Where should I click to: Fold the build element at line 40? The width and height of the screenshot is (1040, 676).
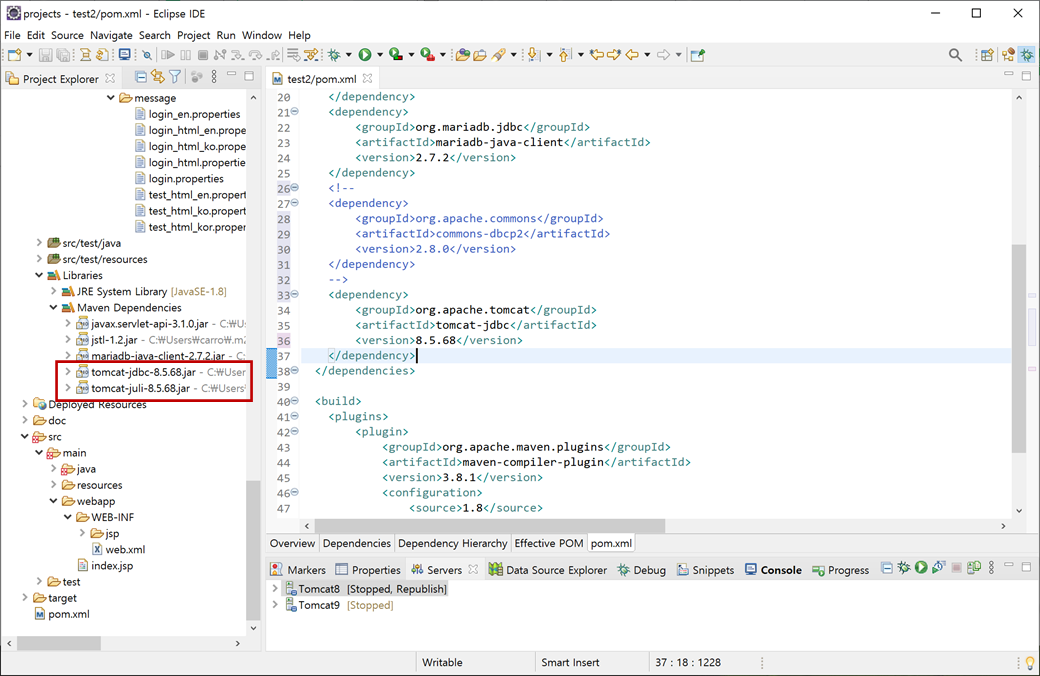[x=295, y=401]
